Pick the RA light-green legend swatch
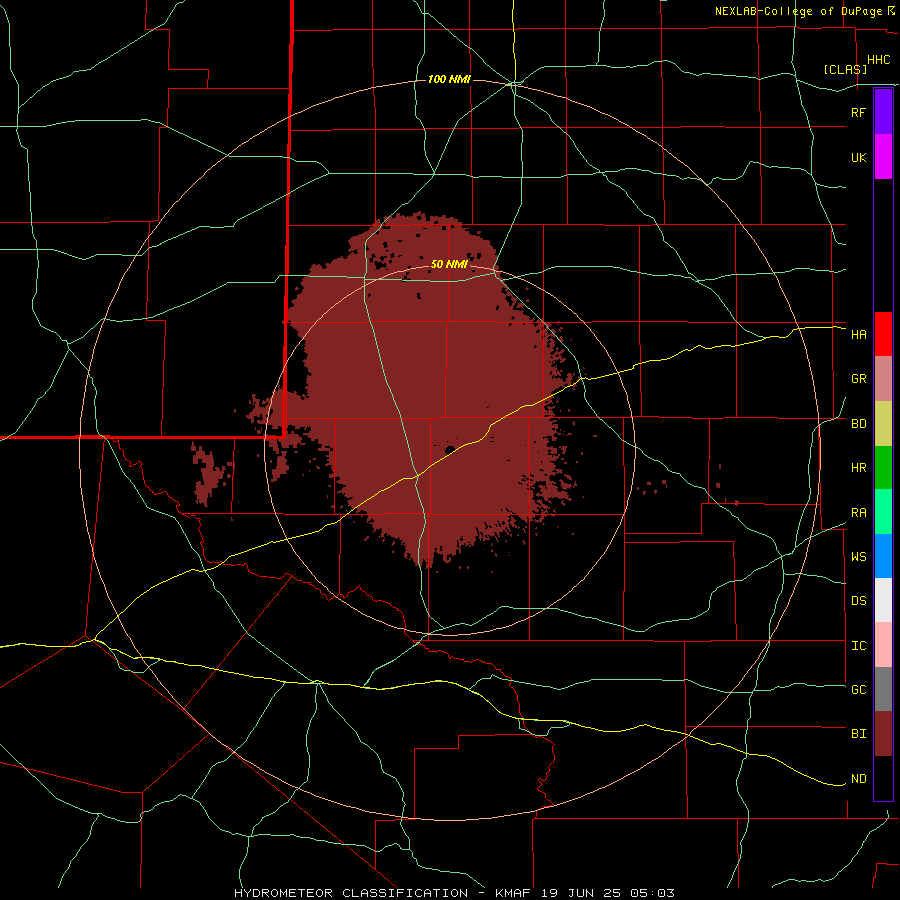900x900 pixels. coord(883,512)
